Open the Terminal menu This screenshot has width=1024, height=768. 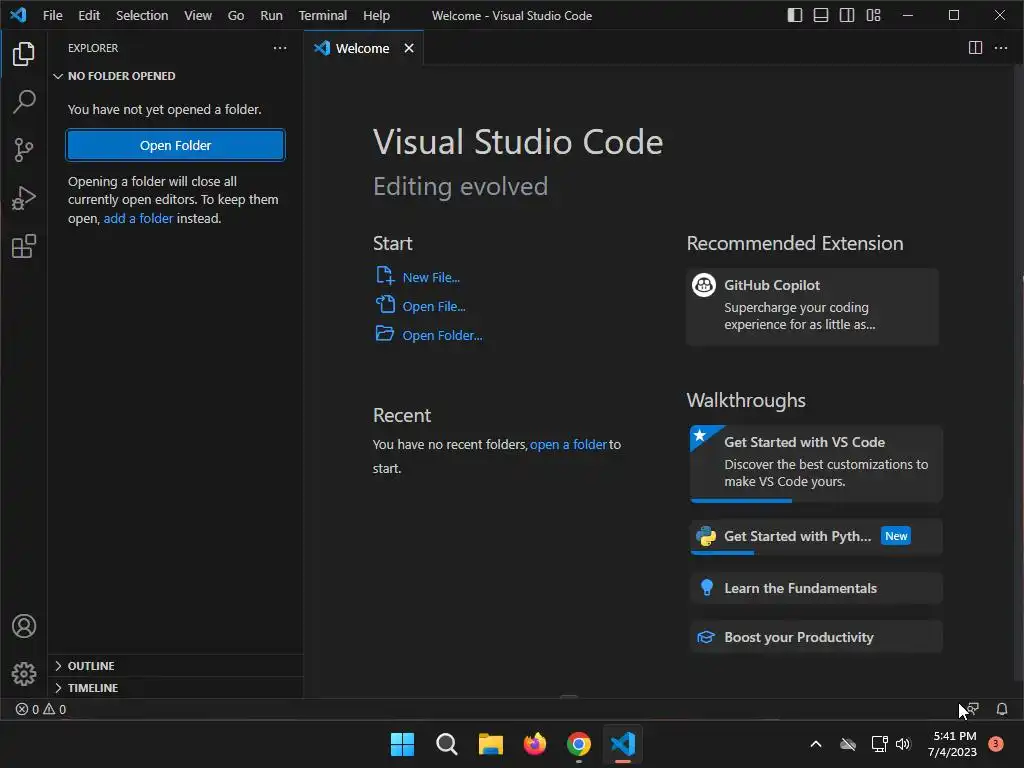(x=323, y=15)
